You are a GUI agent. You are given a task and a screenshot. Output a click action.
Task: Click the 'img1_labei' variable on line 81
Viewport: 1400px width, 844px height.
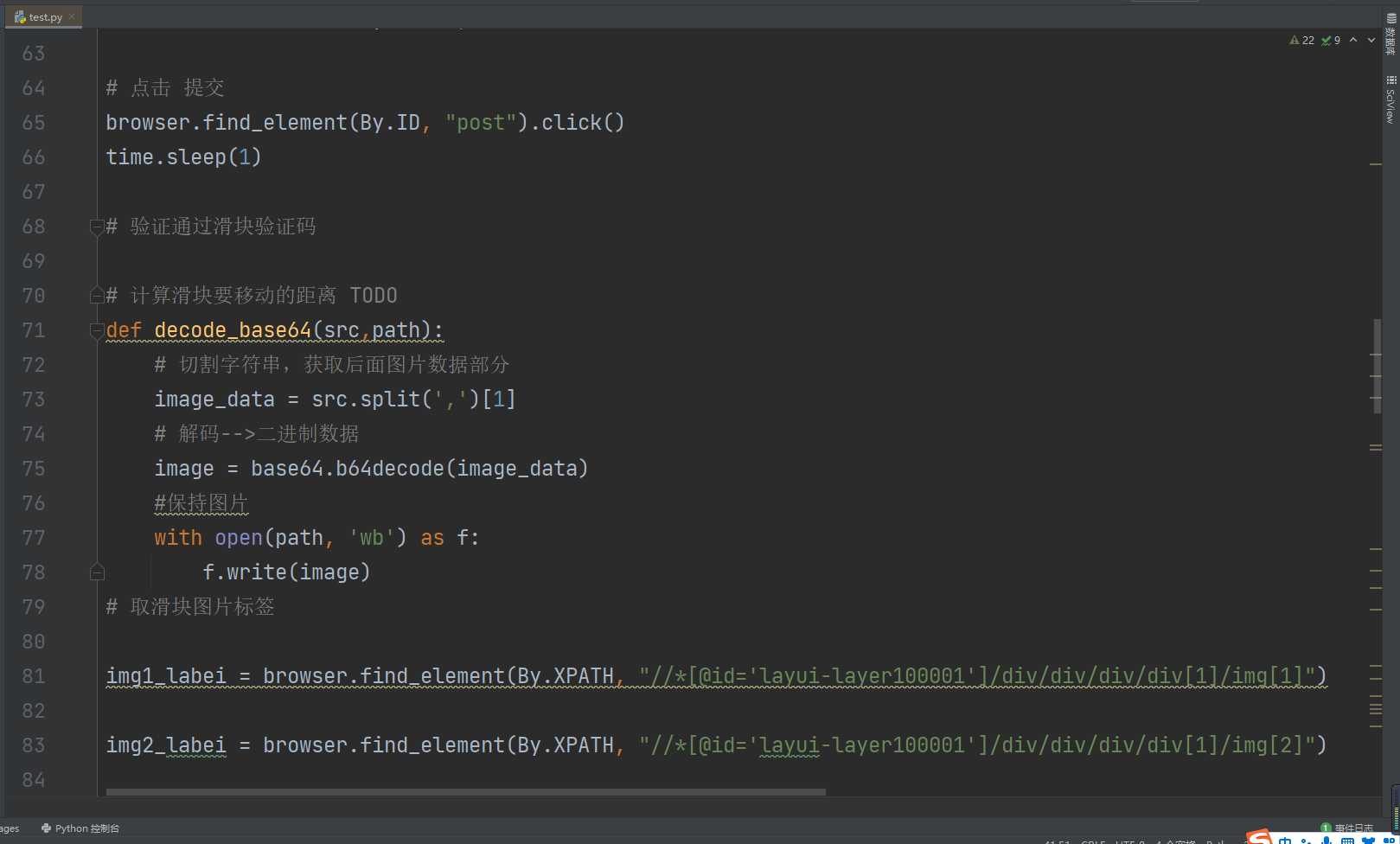pyautogui.click(x=166, y=676)
